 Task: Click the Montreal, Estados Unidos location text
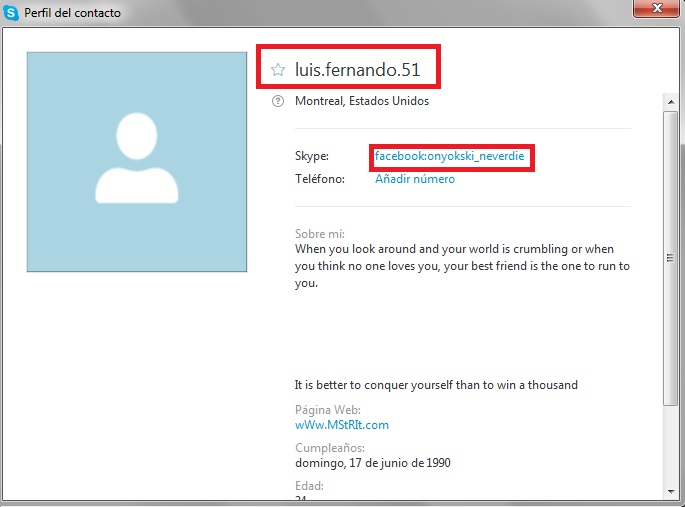pyautogui.click(x=362, y=101)
